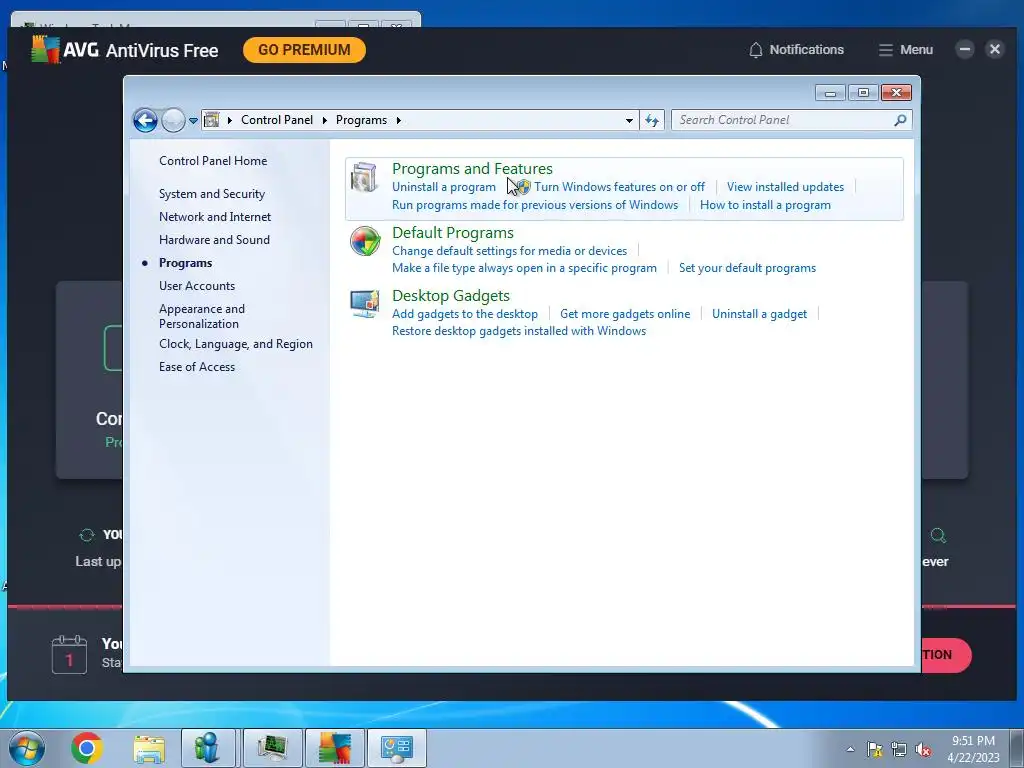Select Programs in the left sidebar
1024x768 pixels.
click(x=185, y=263)
